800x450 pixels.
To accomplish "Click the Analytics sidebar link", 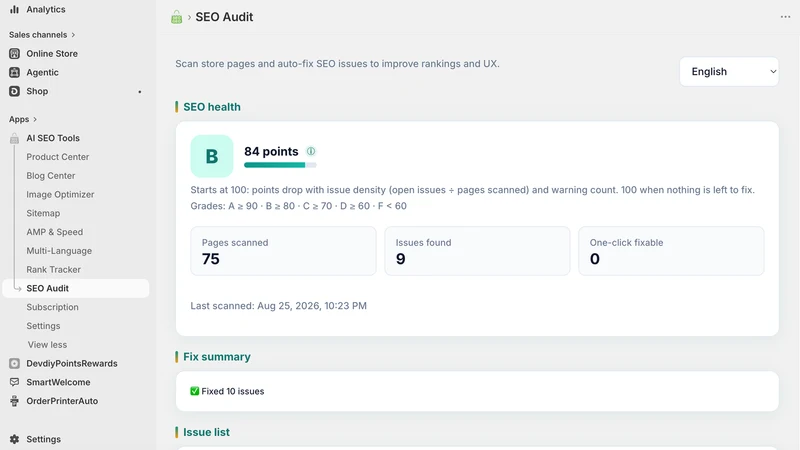I will pos(46,9).
